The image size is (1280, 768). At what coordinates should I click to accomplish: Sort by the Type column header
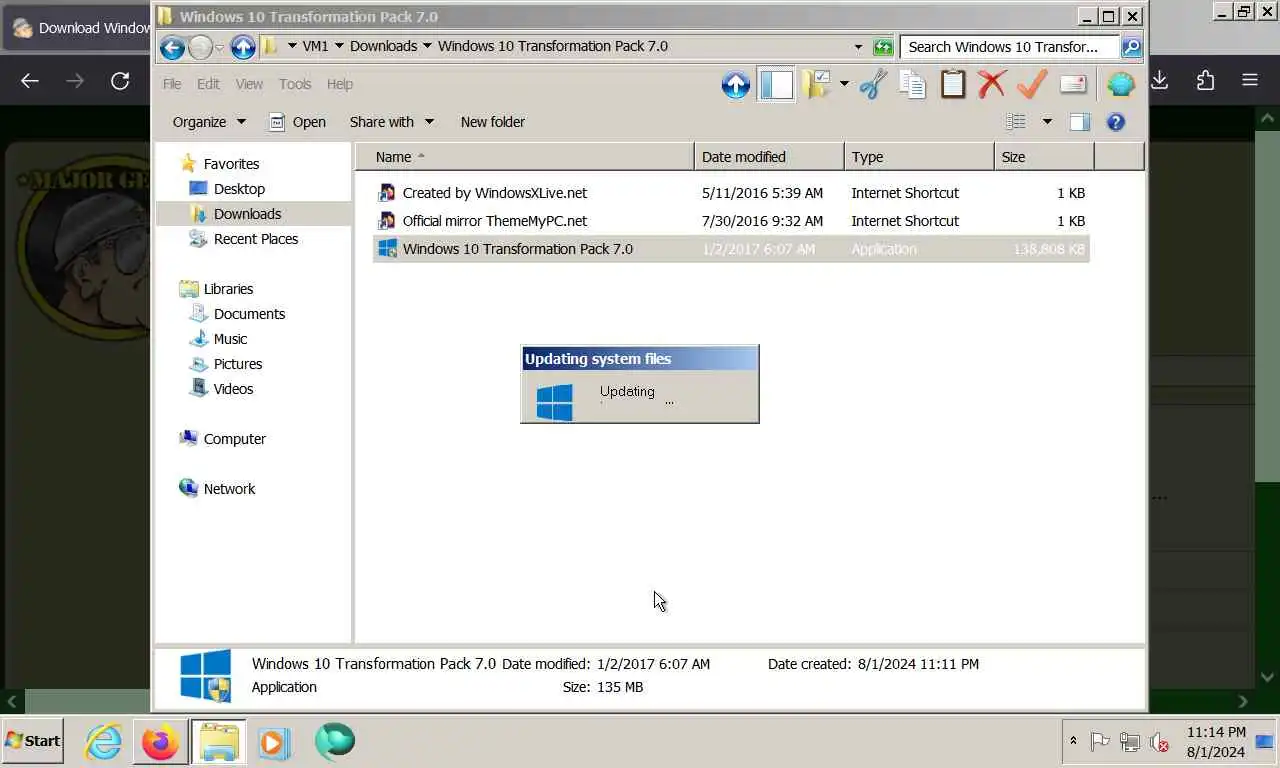[919, 157]
